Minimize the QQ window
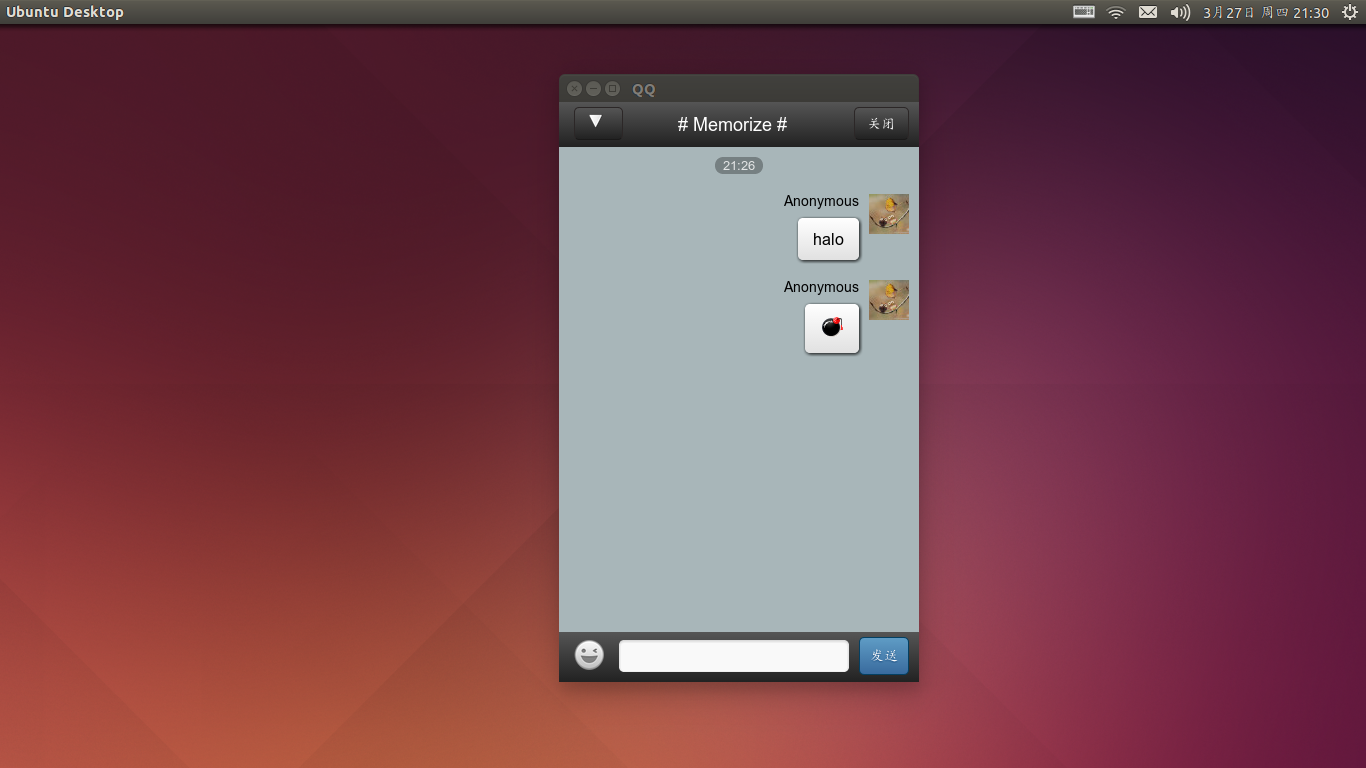 [593, 89]
